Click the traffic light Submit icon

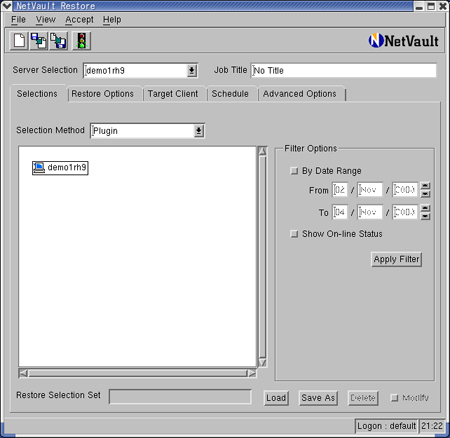(x=81, y=41)
